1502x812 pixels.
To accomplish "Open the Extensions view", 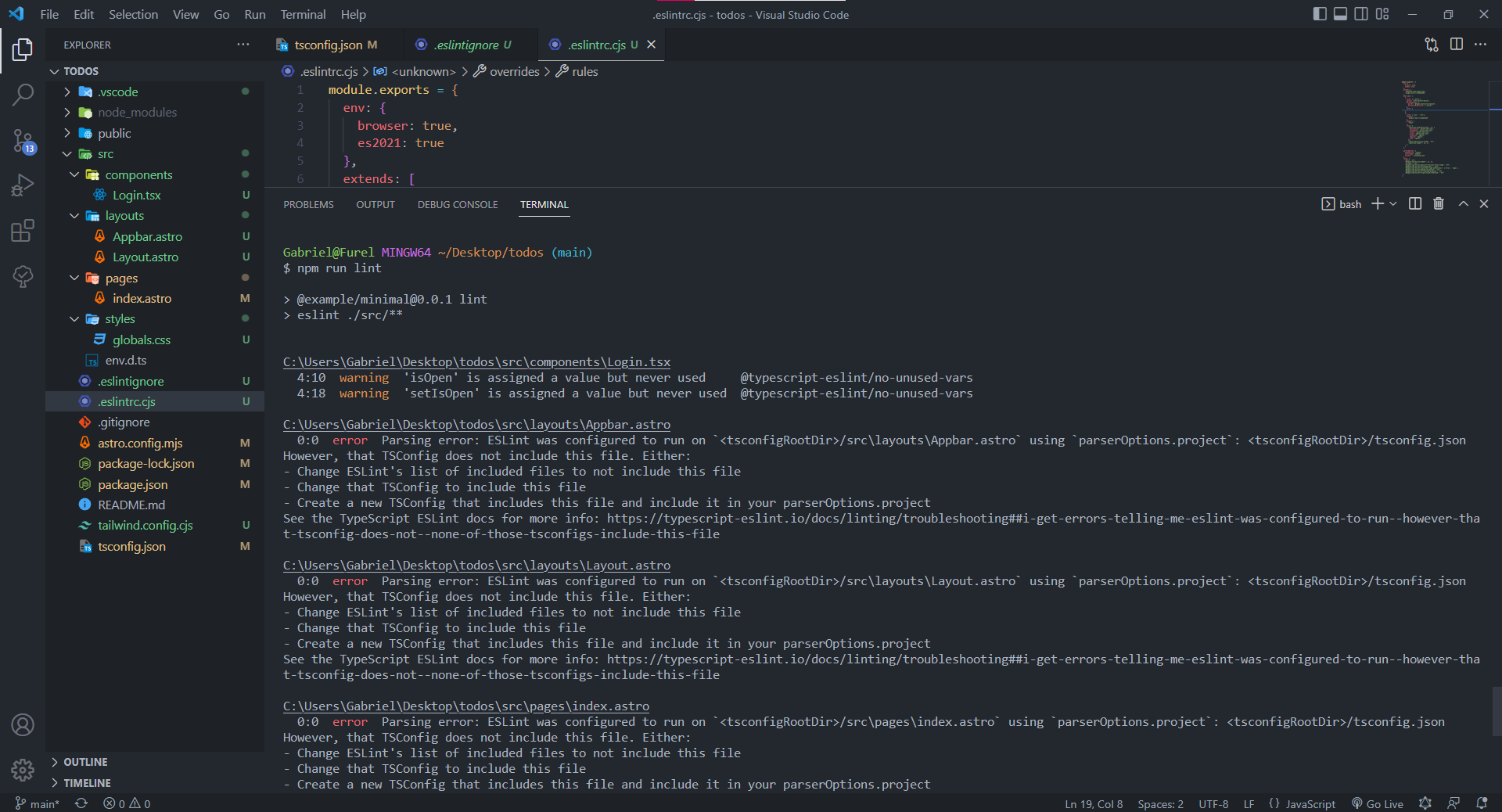I will (23, 231).
